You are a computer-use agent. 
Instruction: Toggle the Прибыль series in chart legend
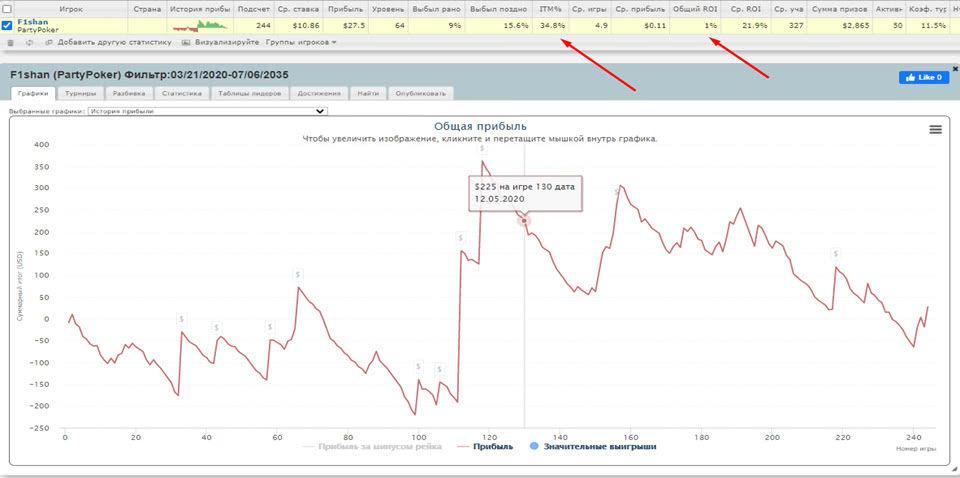pyautogui.click(x=492, y=446)
